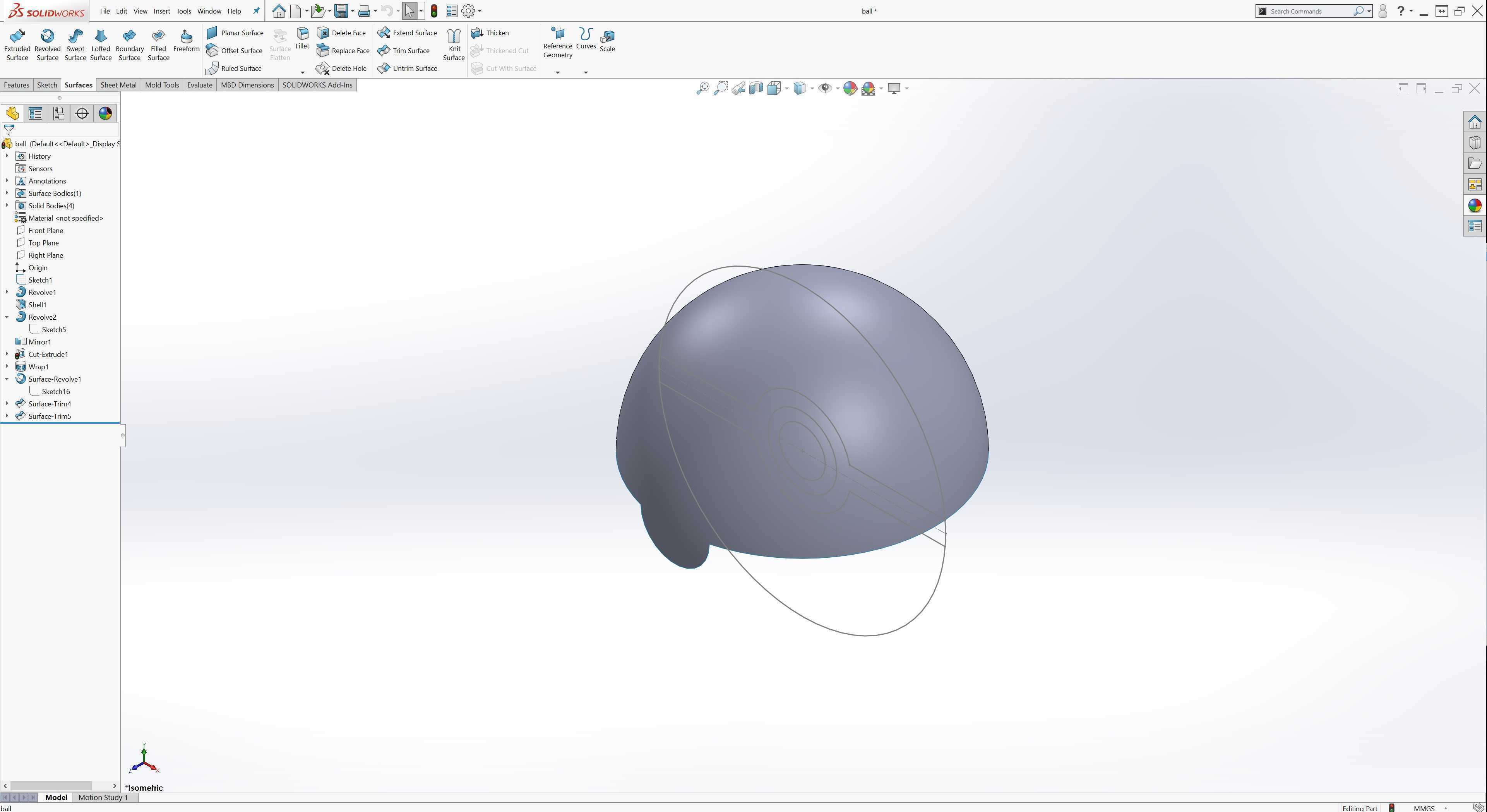Pin the menu bar with pushpin
Viewport: 1487px width, 812px height.
[256, 11]
